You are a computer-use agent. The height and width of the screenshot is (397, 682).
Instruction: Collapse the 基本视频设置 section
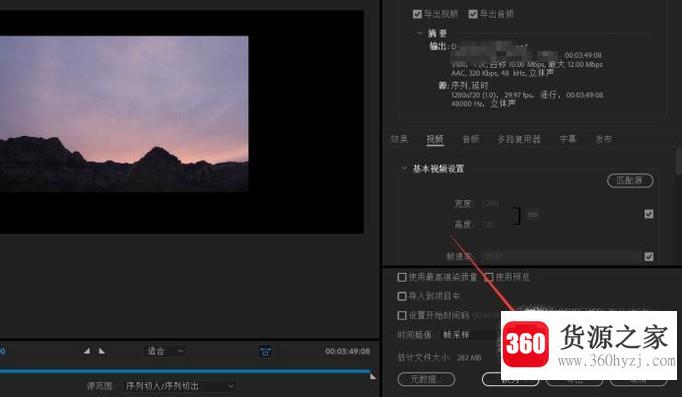pyautogui.click(x=404, y=168)
